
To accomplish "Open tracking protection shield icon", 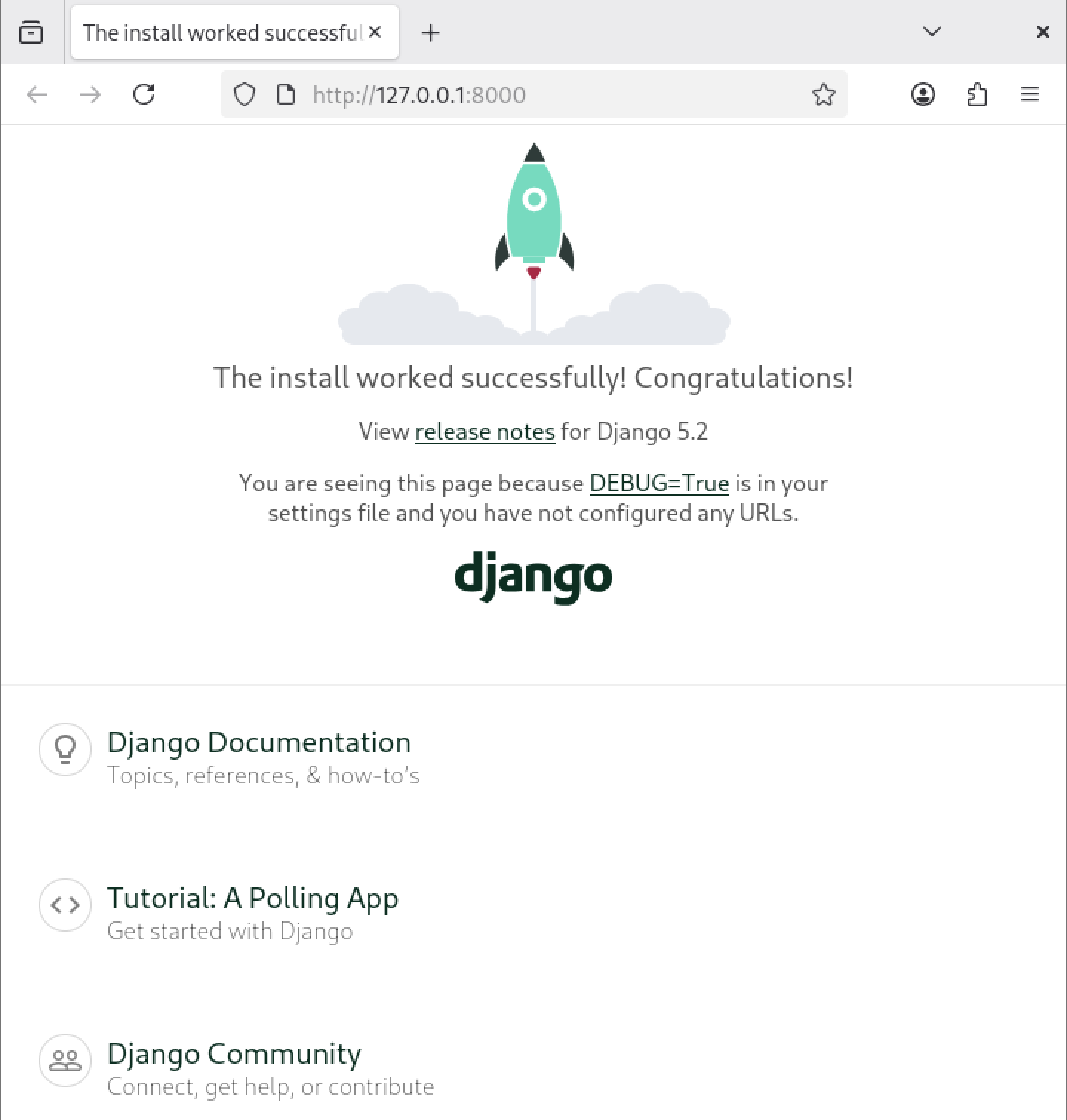I will pos(245,95).
